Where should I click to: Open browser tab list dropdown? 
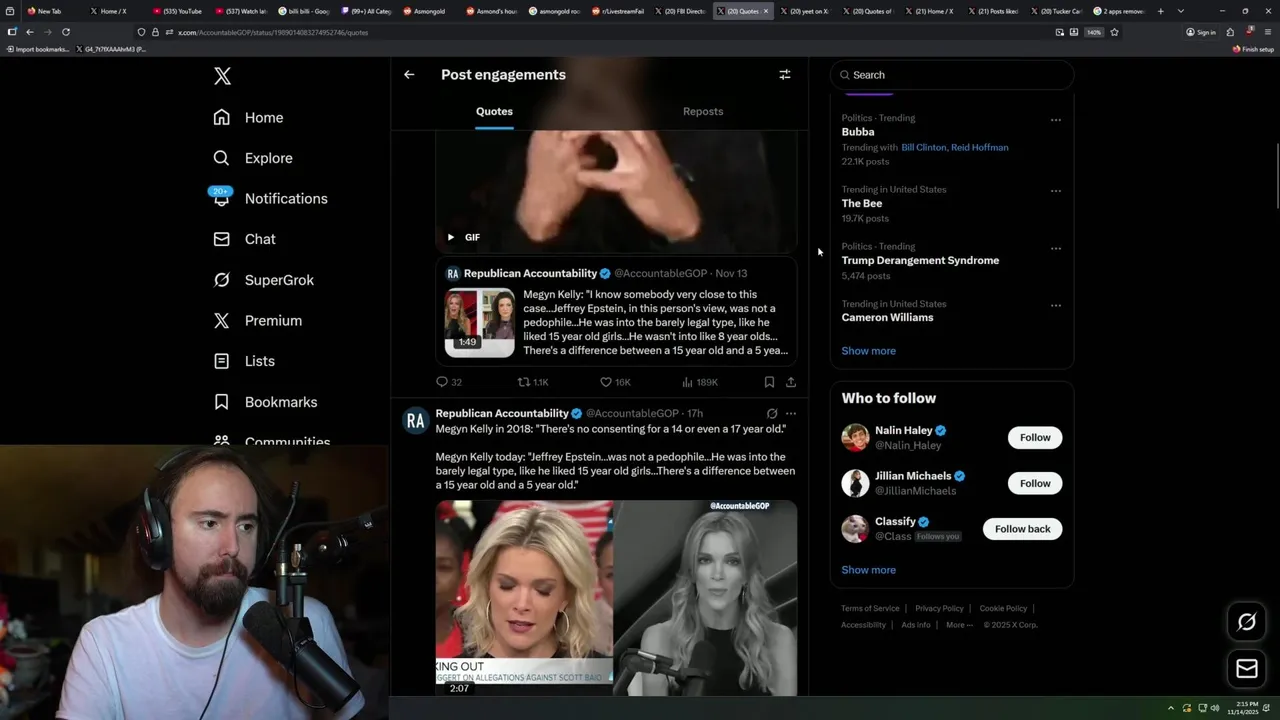point(1181,11)
